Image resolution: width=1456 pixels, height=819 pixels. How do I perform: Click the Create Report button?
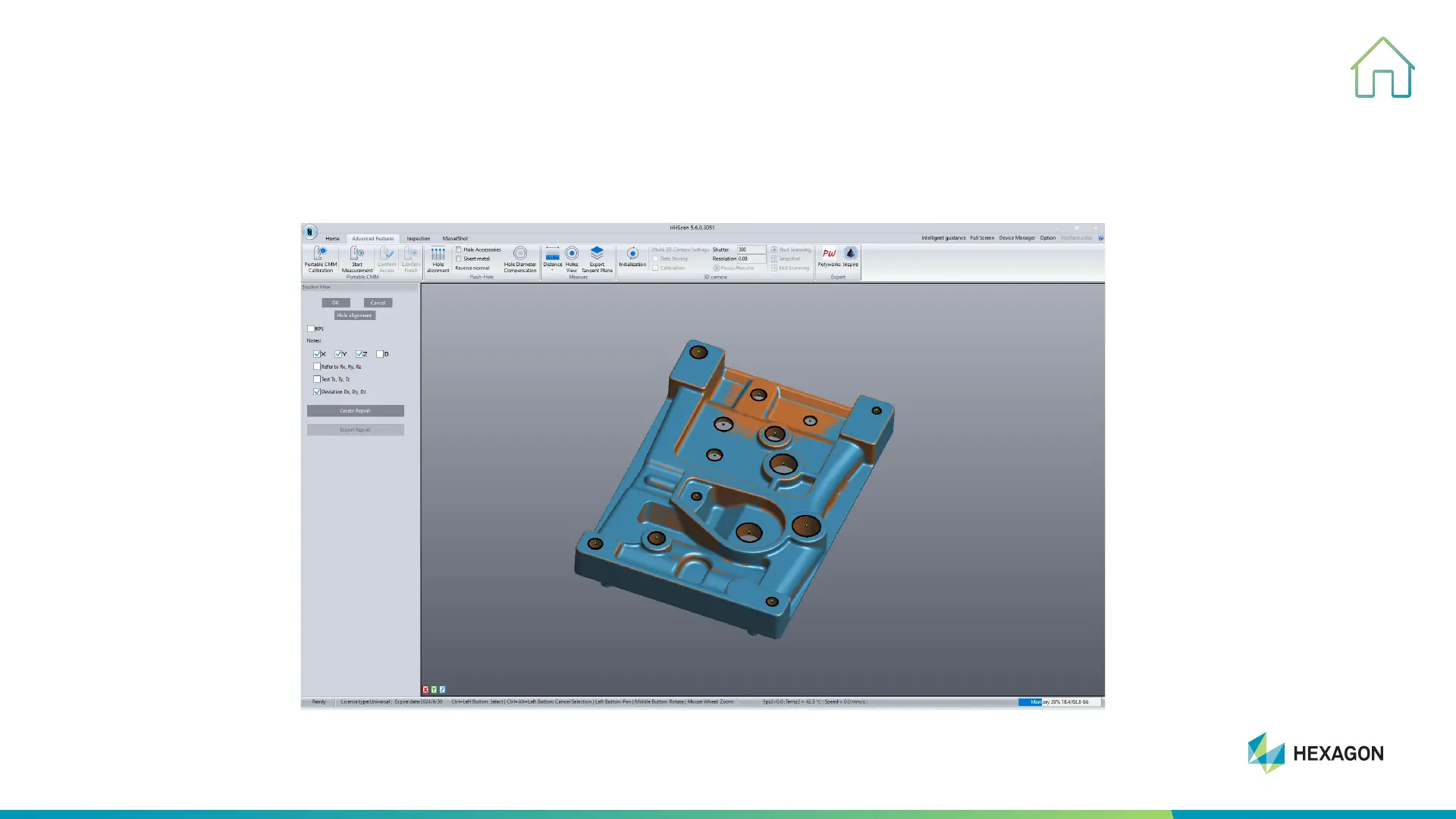[355, 411]
